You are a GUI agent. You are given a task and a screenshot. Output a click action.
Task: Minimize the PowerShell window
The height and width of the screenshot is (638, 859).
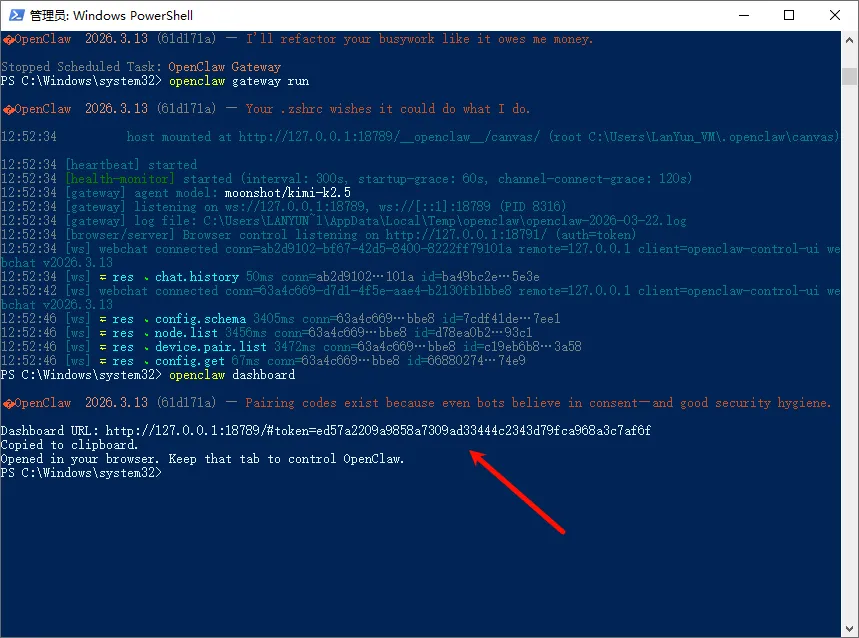tap(742, 15)
